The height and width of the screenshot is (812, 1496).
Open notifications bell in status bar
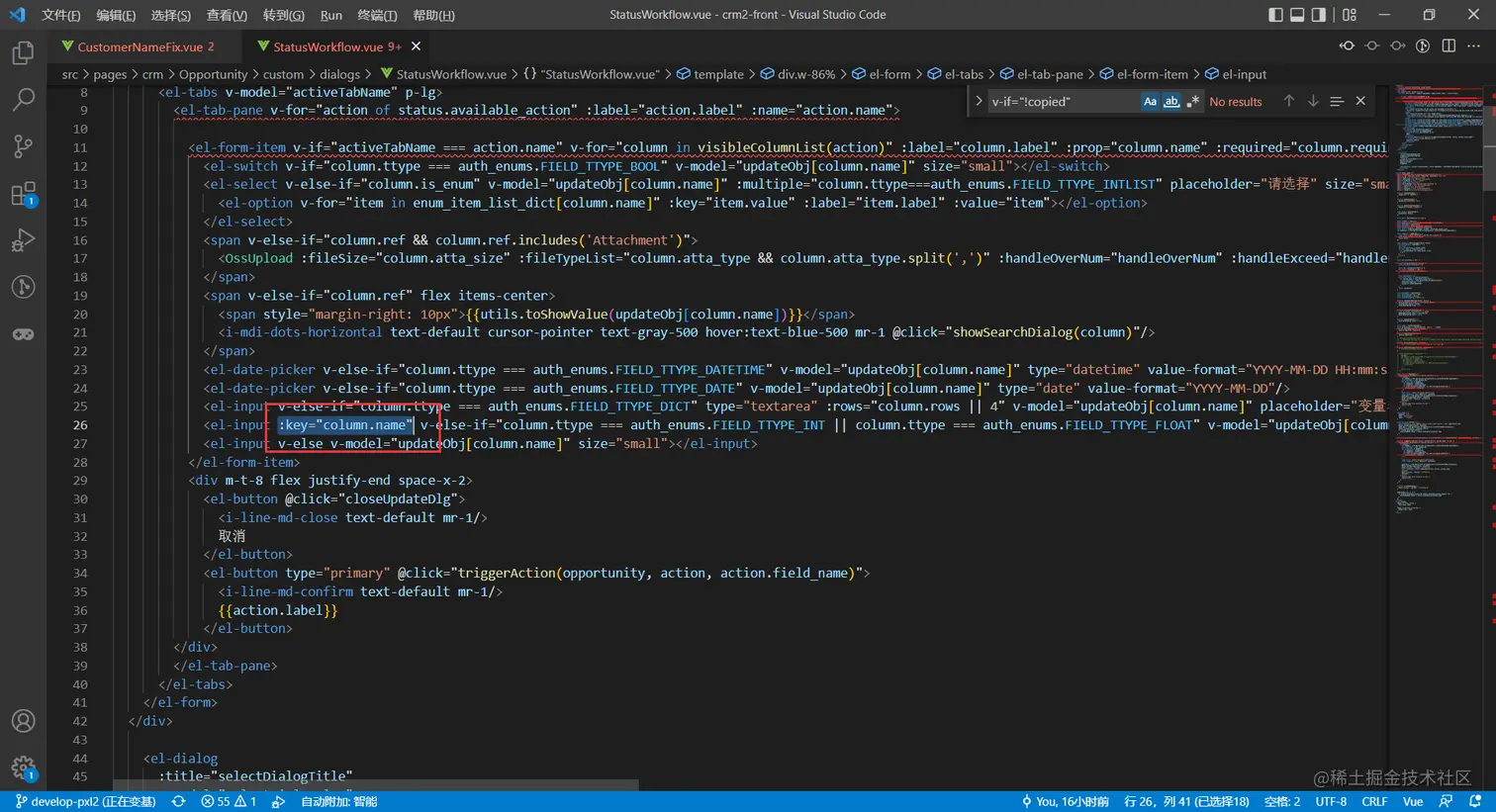click(1475, 801)
